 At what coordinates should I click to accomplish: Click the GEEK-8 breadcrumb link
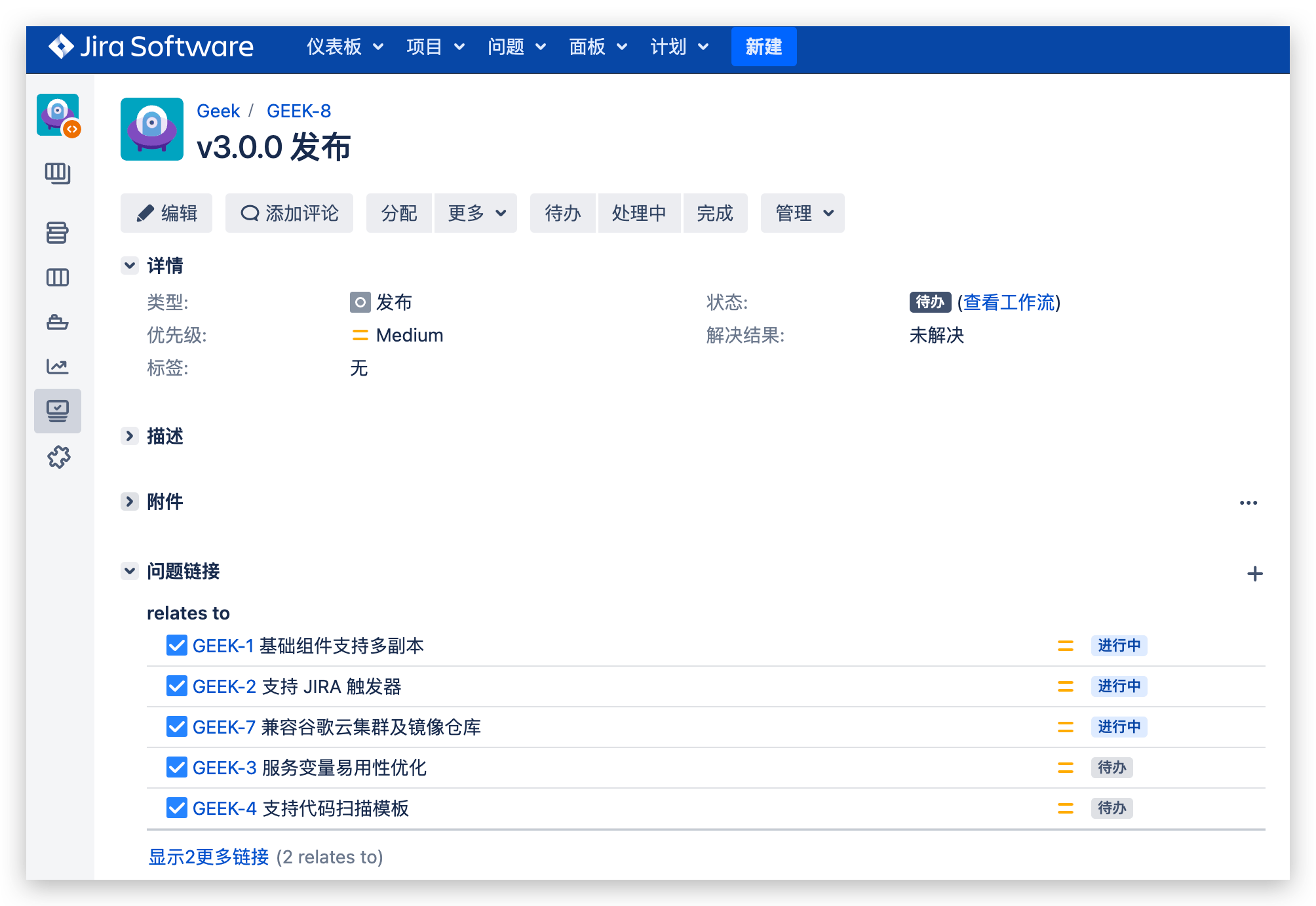(299, 111)
